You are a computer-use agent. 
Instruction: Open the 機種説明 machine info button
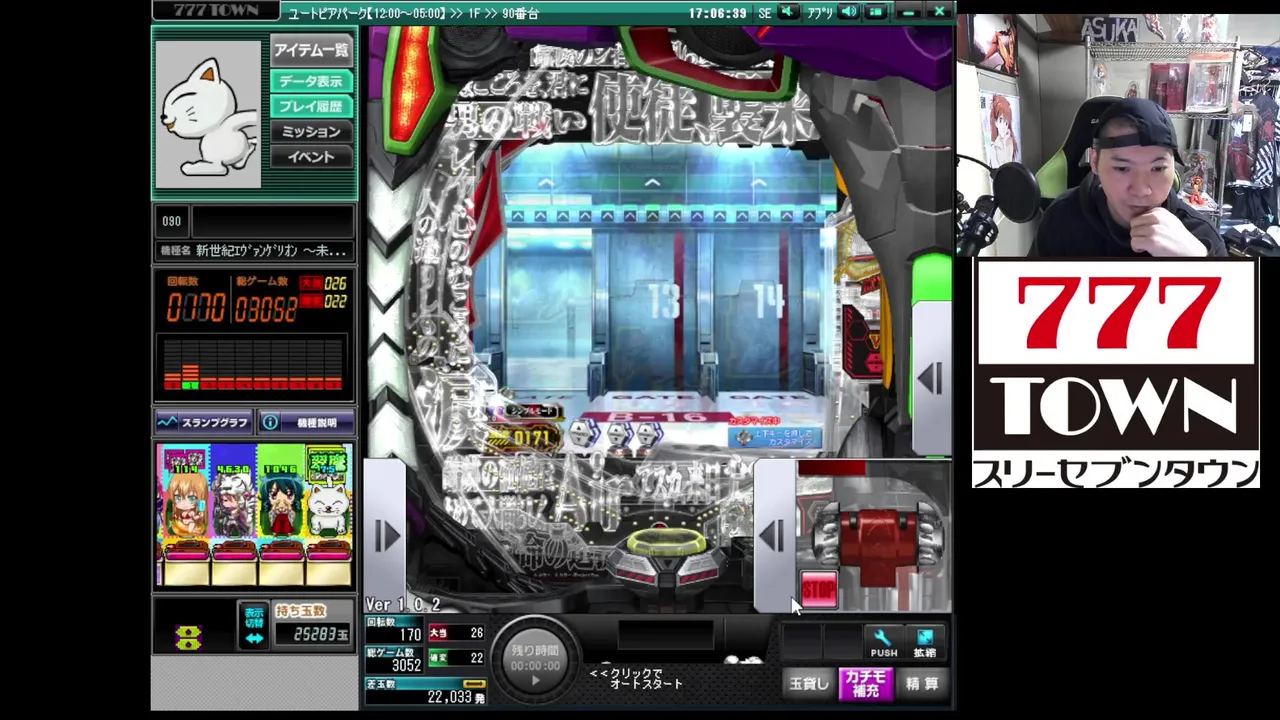click(306, 423)
